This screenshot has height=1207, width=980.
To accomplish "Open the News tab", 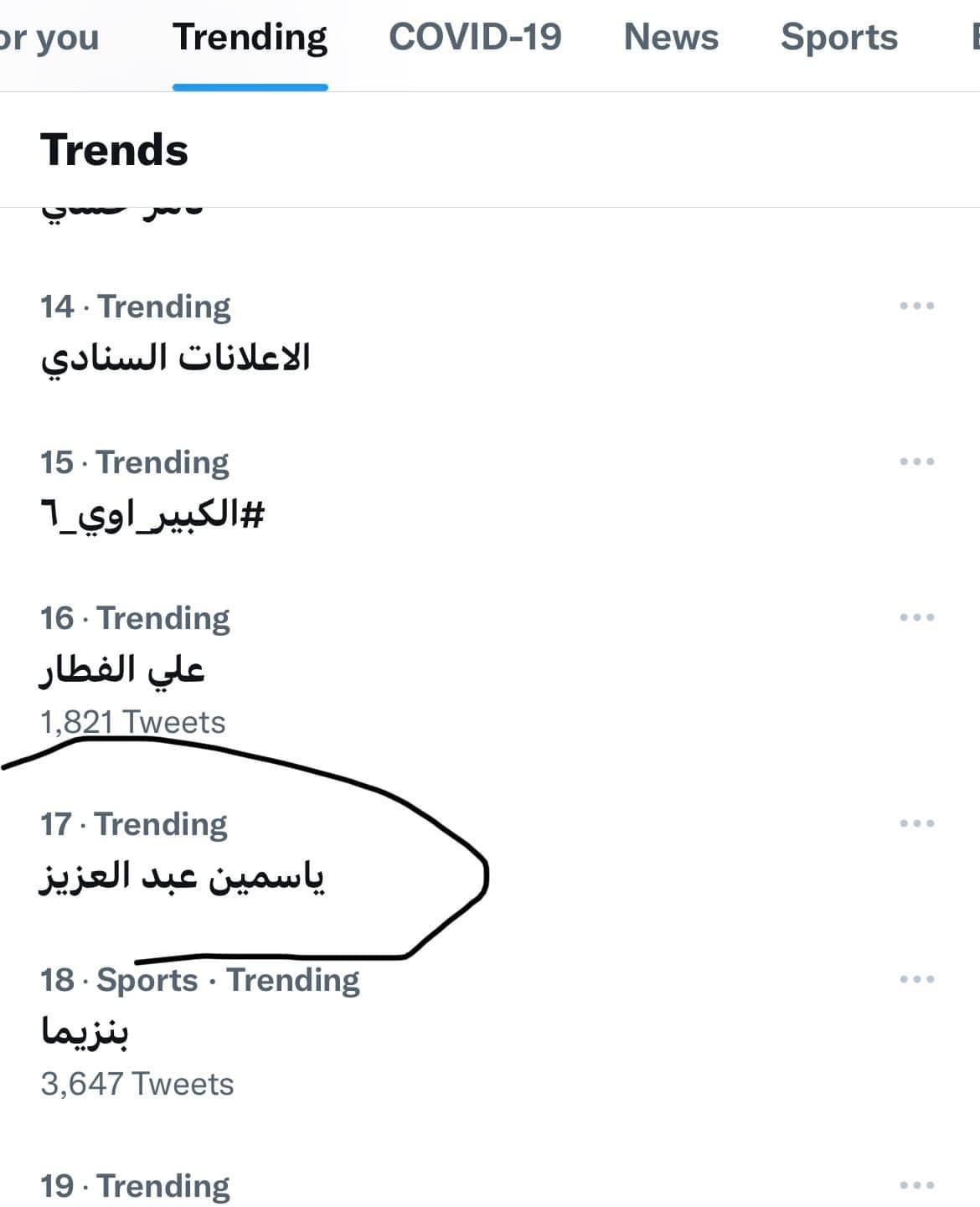I will (x=671, y=39).
